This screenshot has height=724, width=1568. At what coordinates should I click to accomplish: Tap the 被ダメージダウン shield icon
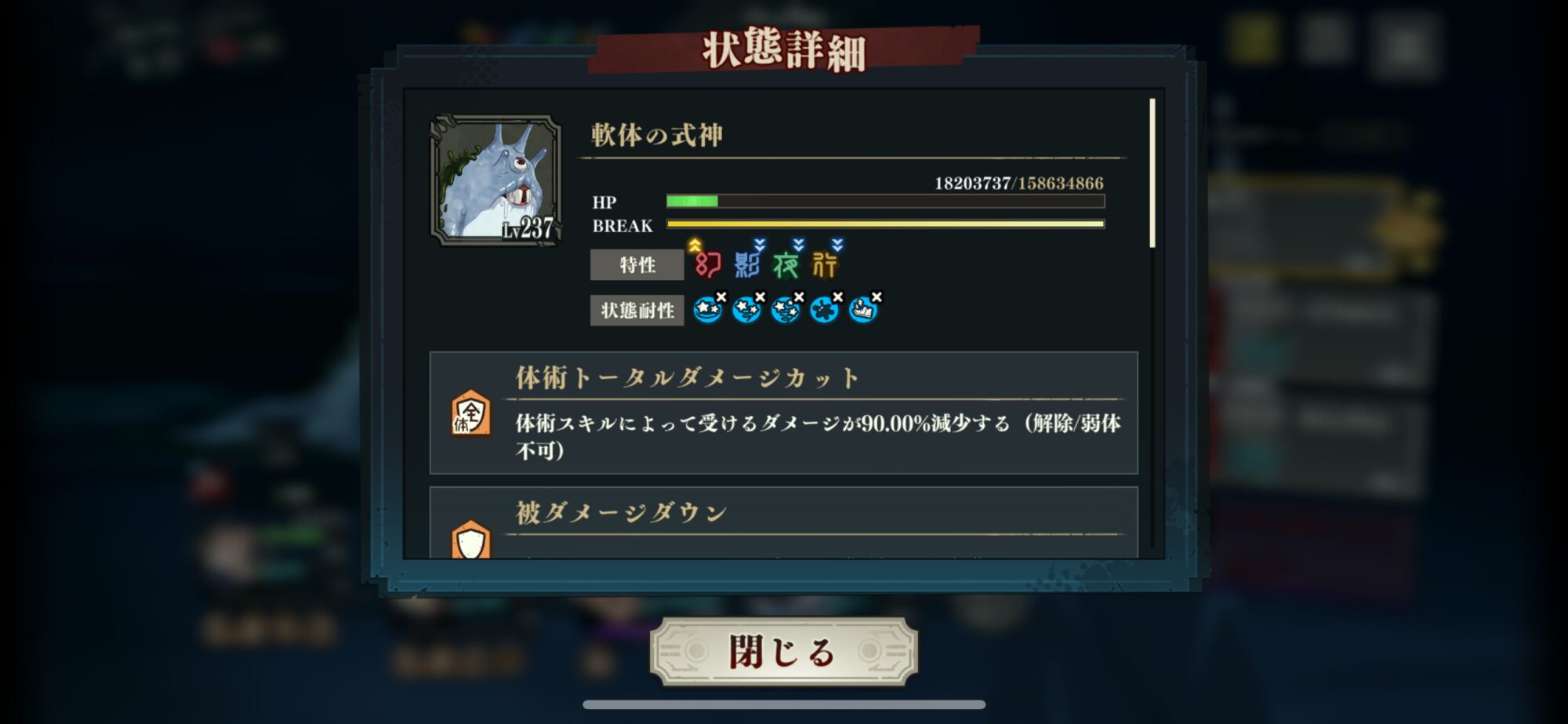click(470, 540)
